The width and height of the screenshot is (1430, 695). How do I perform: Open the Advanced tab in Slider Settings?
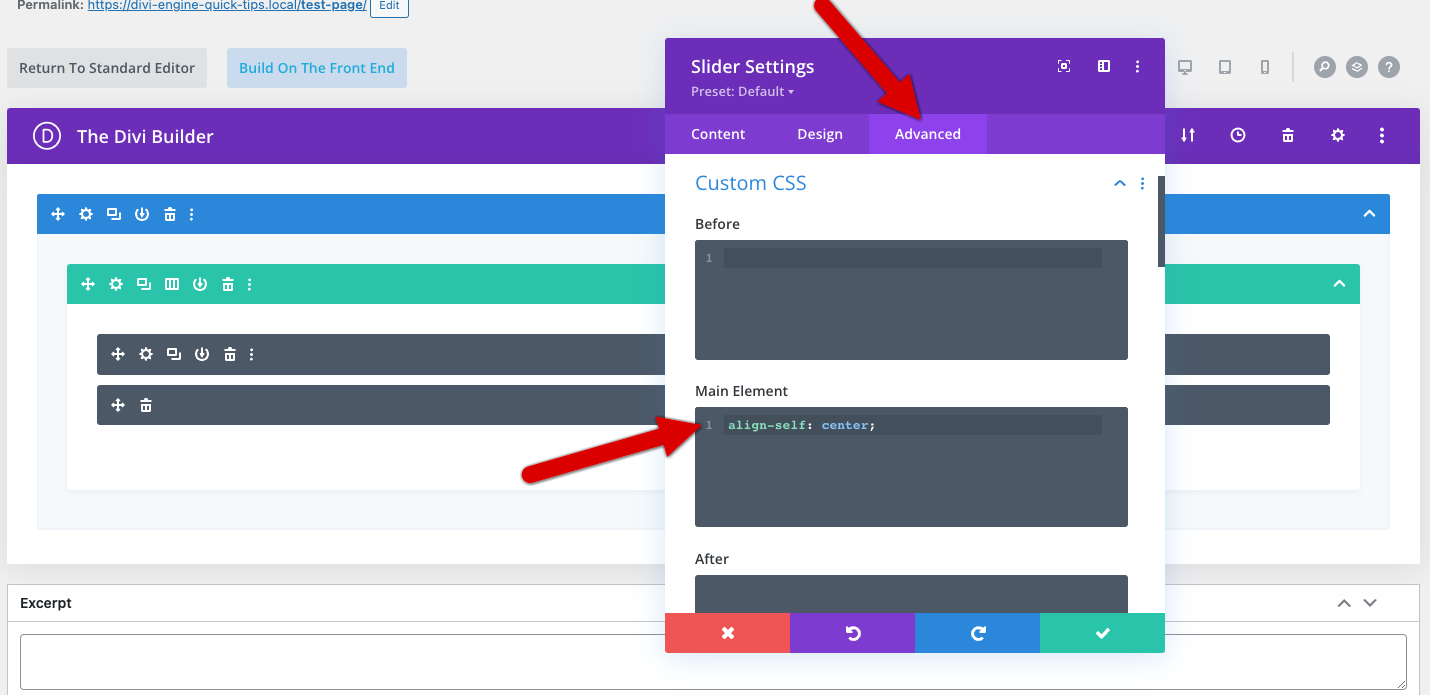927,134
